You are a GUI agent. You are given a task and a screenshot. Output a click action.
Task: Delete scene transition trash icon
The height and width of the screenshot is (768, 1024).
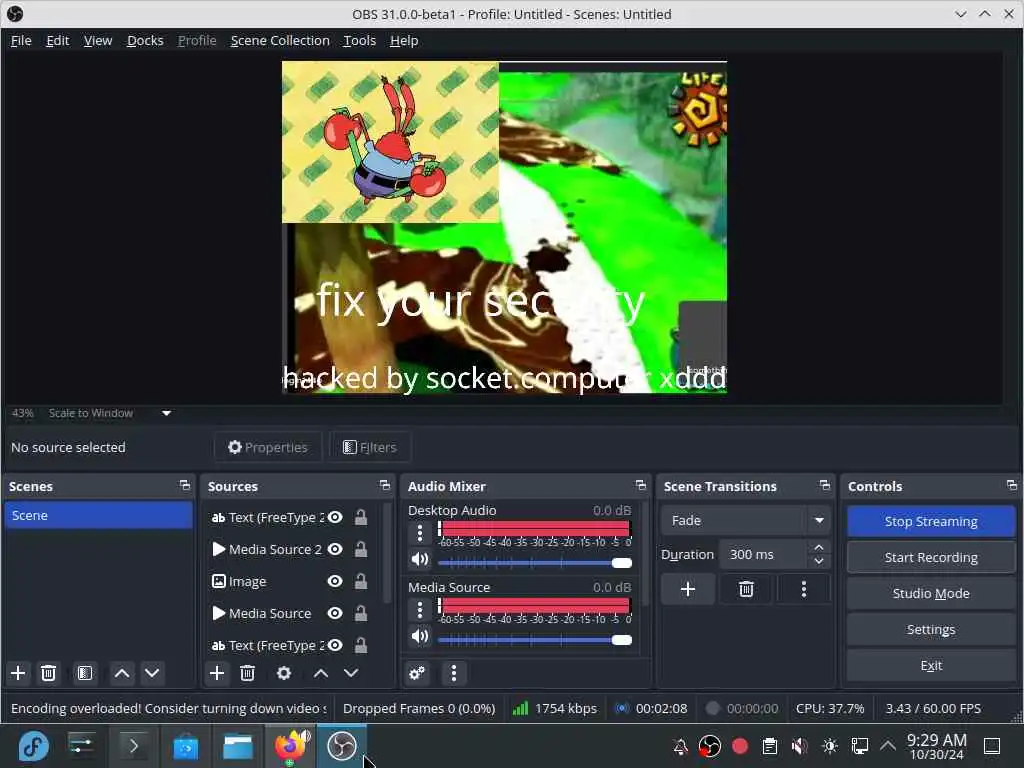point(746,590)
